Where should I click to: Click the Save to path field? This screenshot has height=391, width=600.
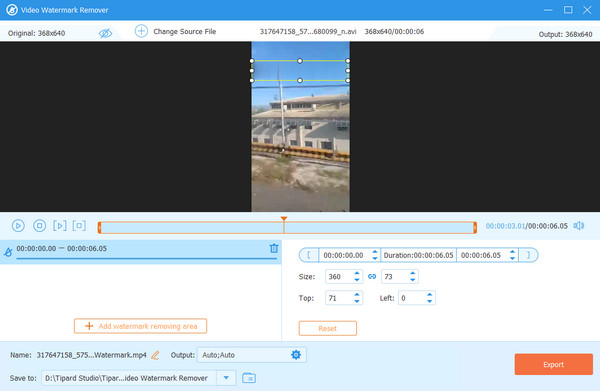pyautogui.click(x=129, y=378)
